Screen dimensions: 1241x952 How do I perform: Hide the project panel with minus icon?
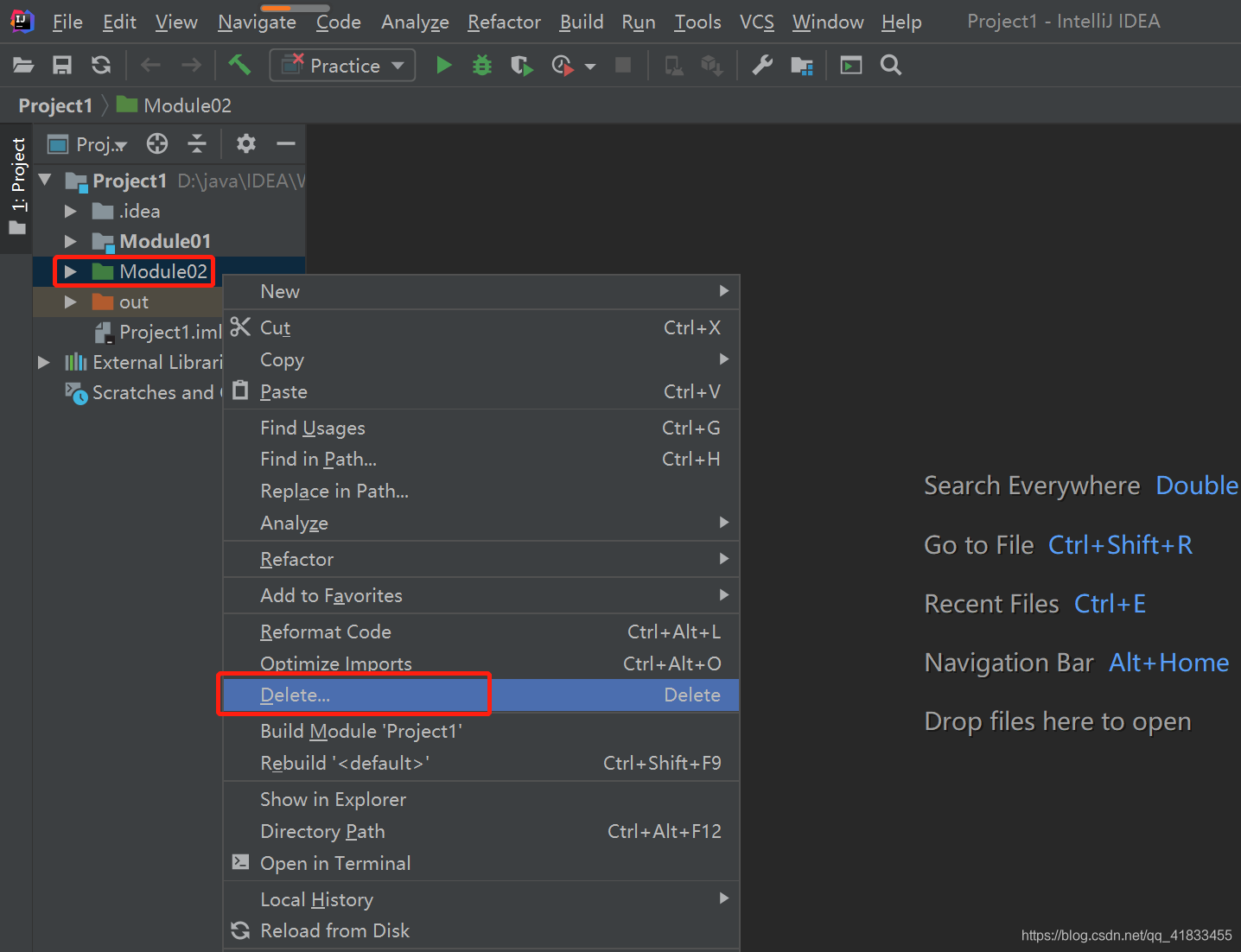[286, 143]
